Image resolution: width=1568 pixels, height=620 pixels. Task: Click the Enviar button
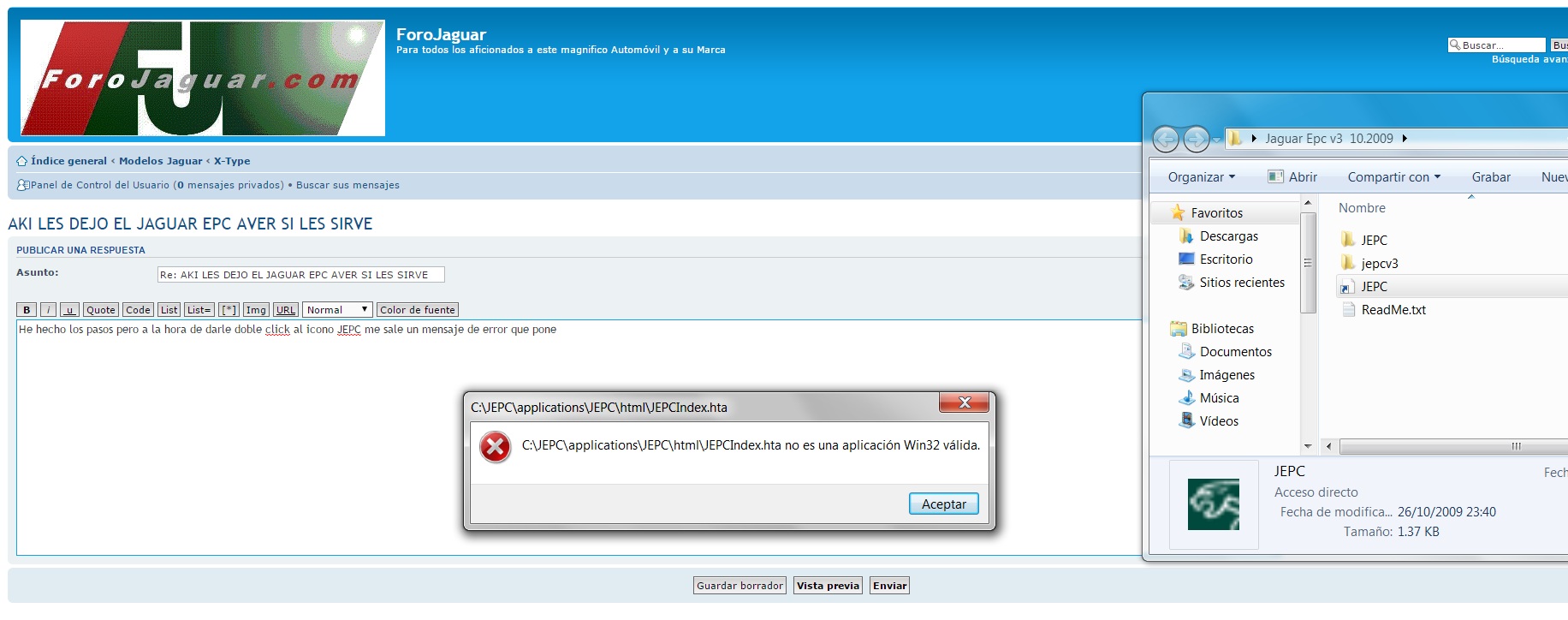click(889, 586)
